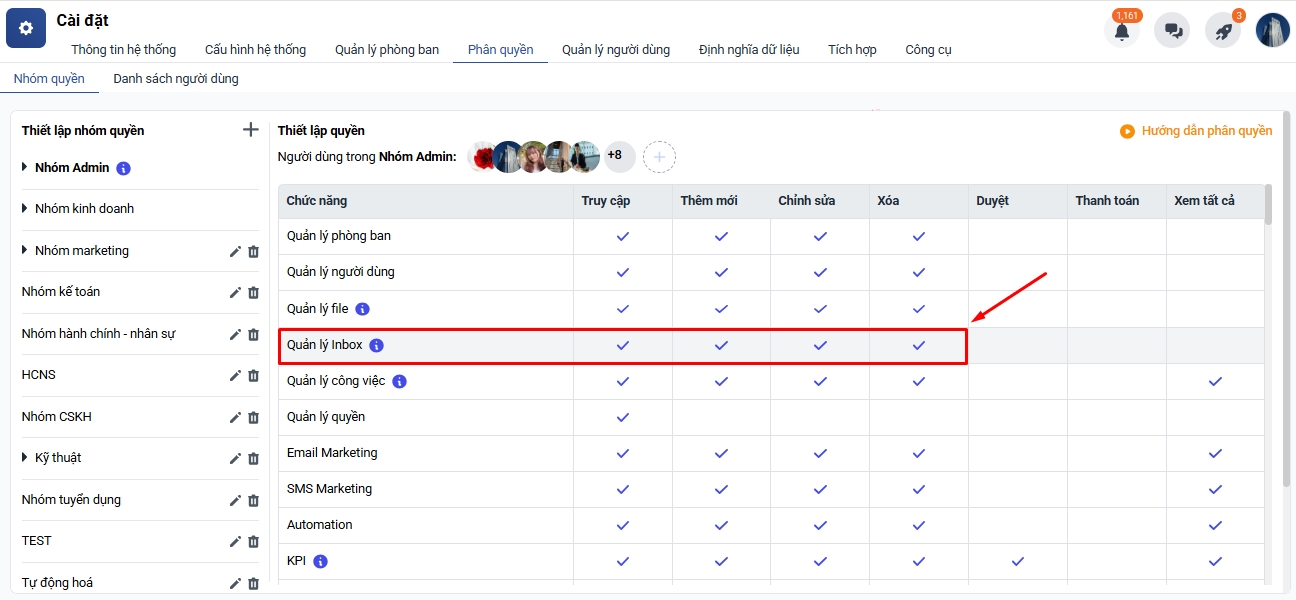Image resolution: width=1296 pixels, height=600 pixels.
Task: Click the rocket icon in header
Action: (x=1222, y=31)
